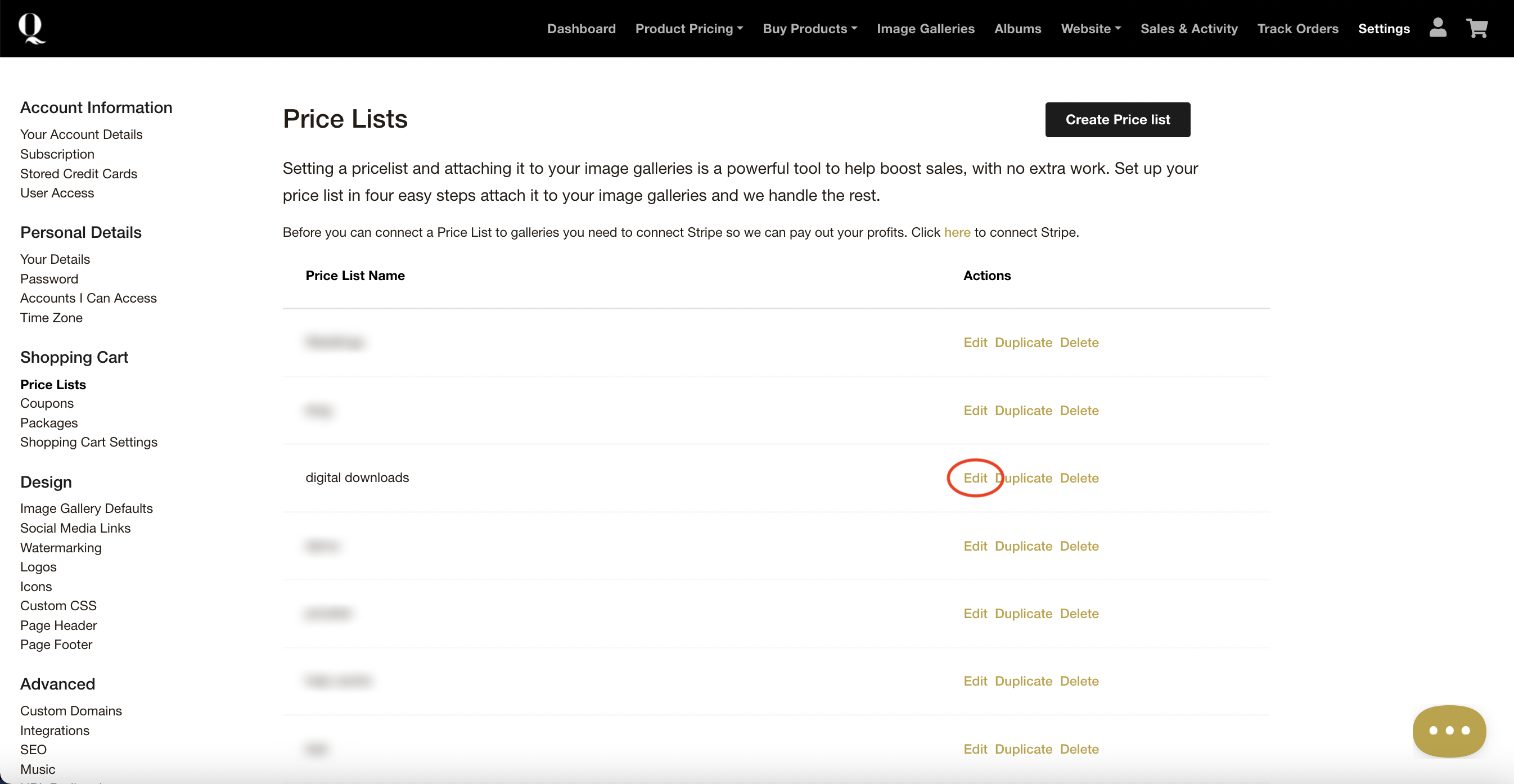Open Watermarking settings in sidebar
This screenshot has width=1514, height=784.
coord(61,548)
